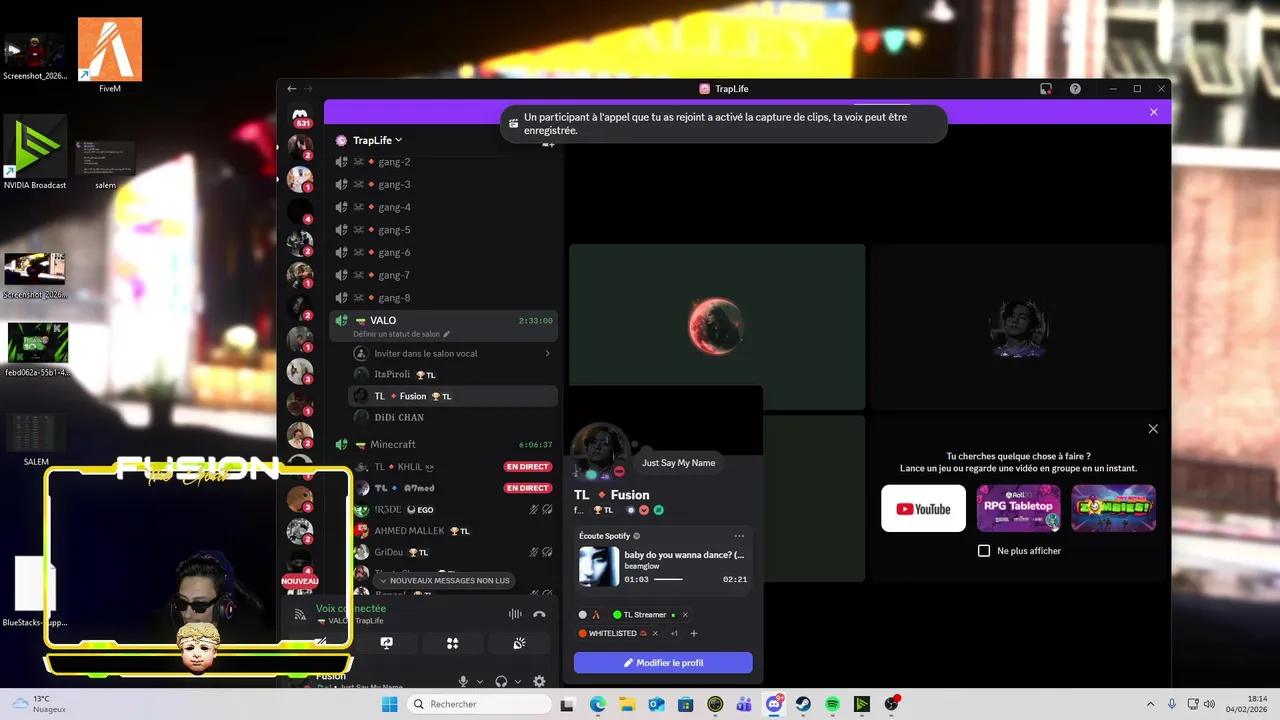Click the red NOUVEAU server badge
Viewport: 1280px width, 720px height.
[299, 581]
